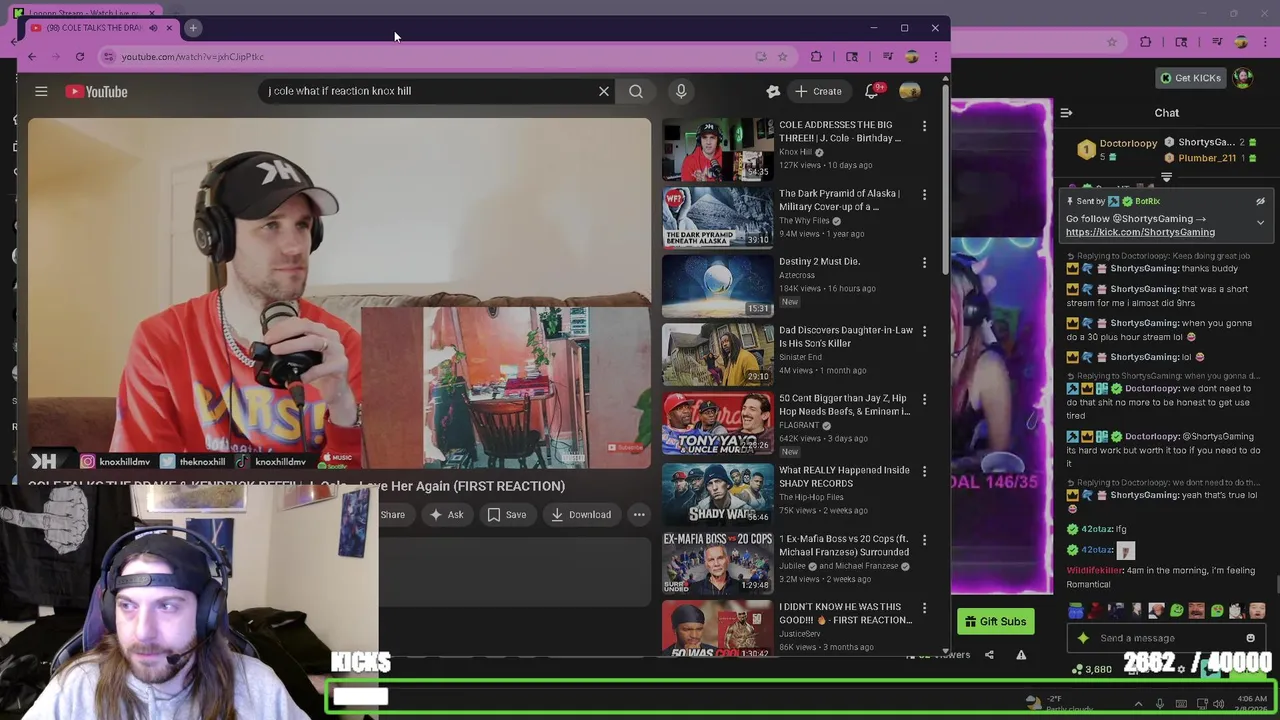The width and height of the screenshot is (1280, 720).
Task: Open options for Destiny 2 Must Die video
Action: (x=924, y=262)
